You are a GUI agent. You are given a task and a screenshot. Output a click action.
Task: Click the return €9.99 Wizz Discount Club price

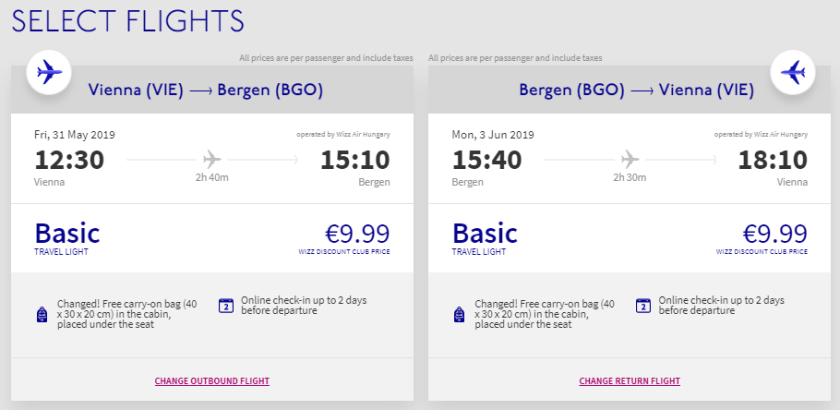(x=774, y=234)
